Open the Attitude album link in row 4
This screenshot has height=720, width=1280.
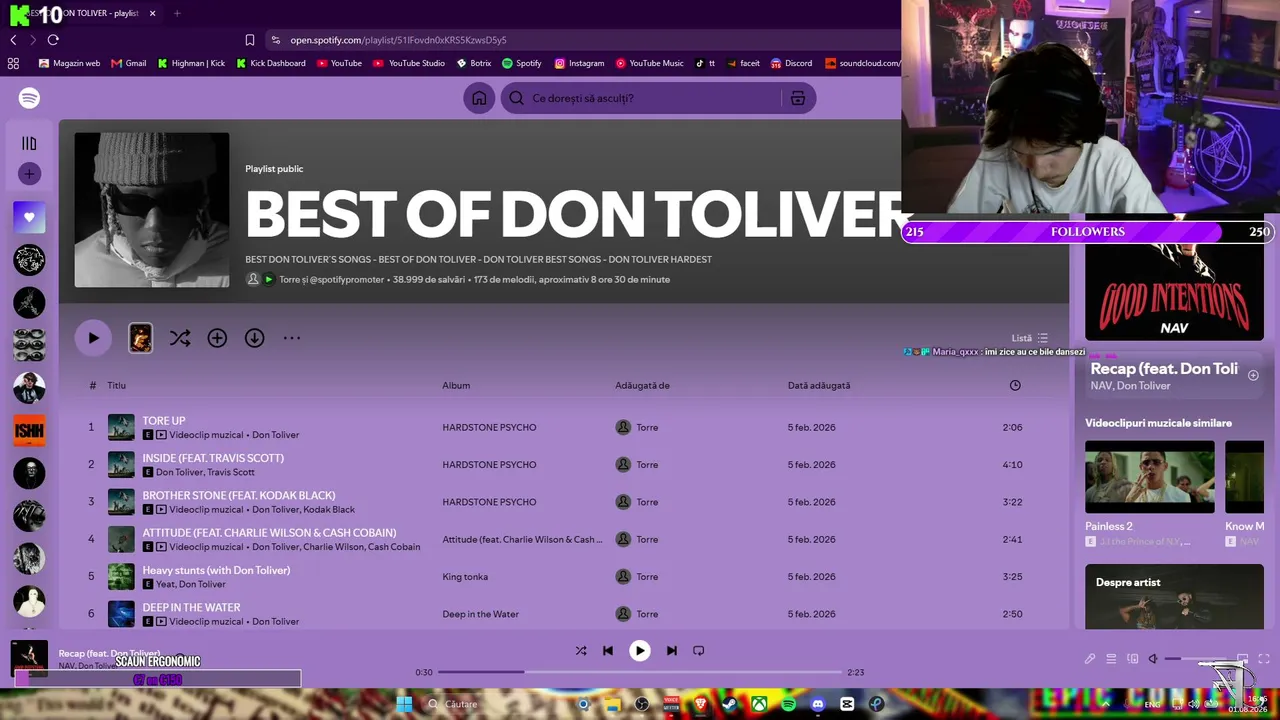tap(522, 540)
